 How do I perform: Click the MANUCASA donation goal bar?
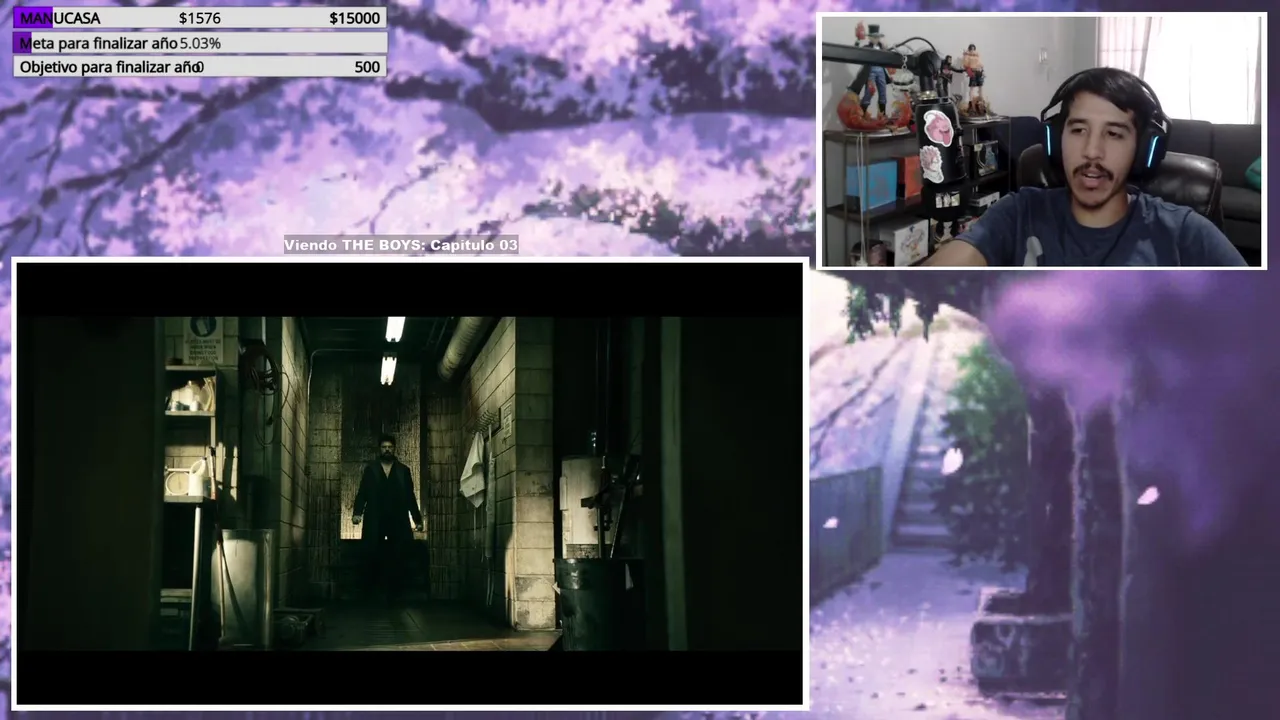tap(200, 18)
